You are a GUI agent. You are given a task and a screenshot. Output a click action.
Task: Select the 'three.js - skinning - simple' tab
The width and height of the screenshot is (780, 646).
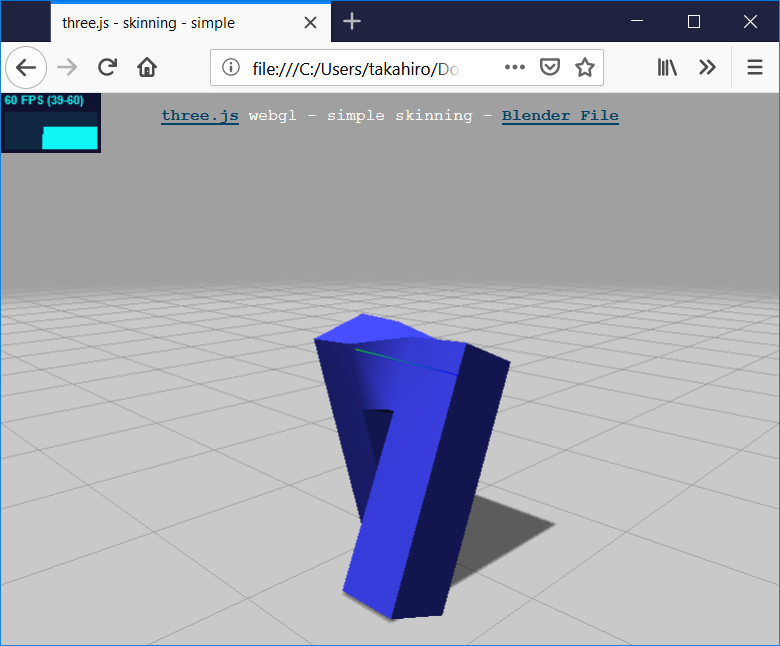pyautogui.click(x=191, y=22)
